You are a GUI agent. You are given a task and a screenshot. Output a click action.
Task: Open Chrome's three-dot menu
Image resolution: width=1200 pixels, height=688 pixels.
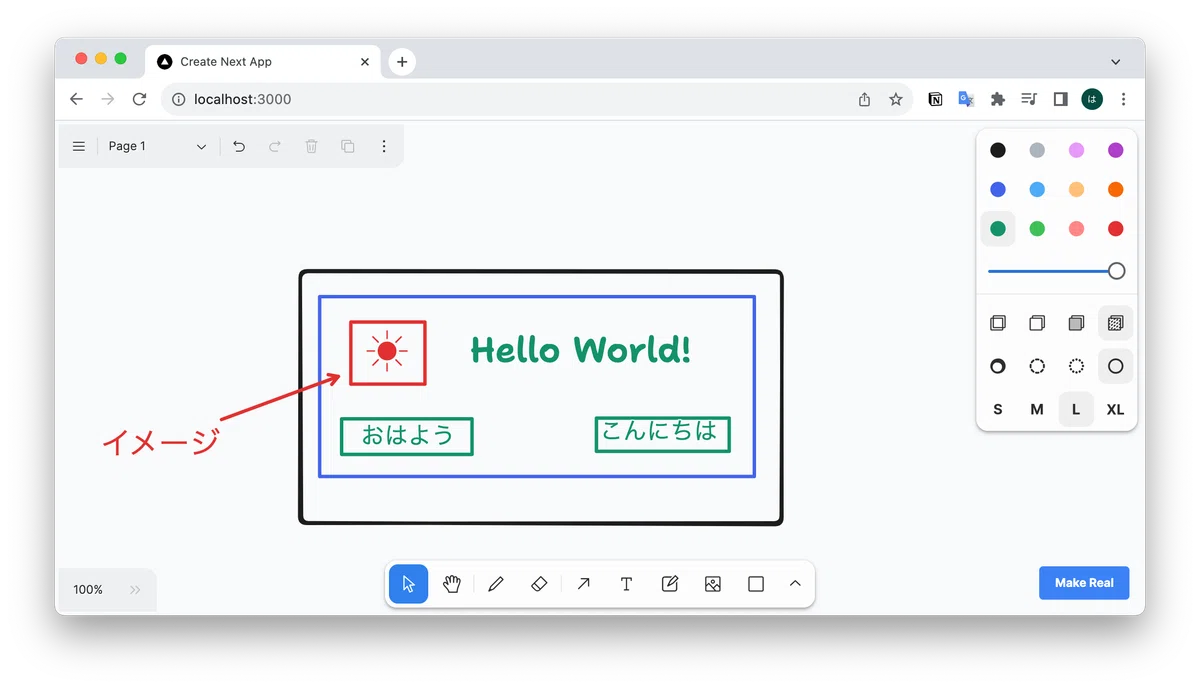point(1123,99)
